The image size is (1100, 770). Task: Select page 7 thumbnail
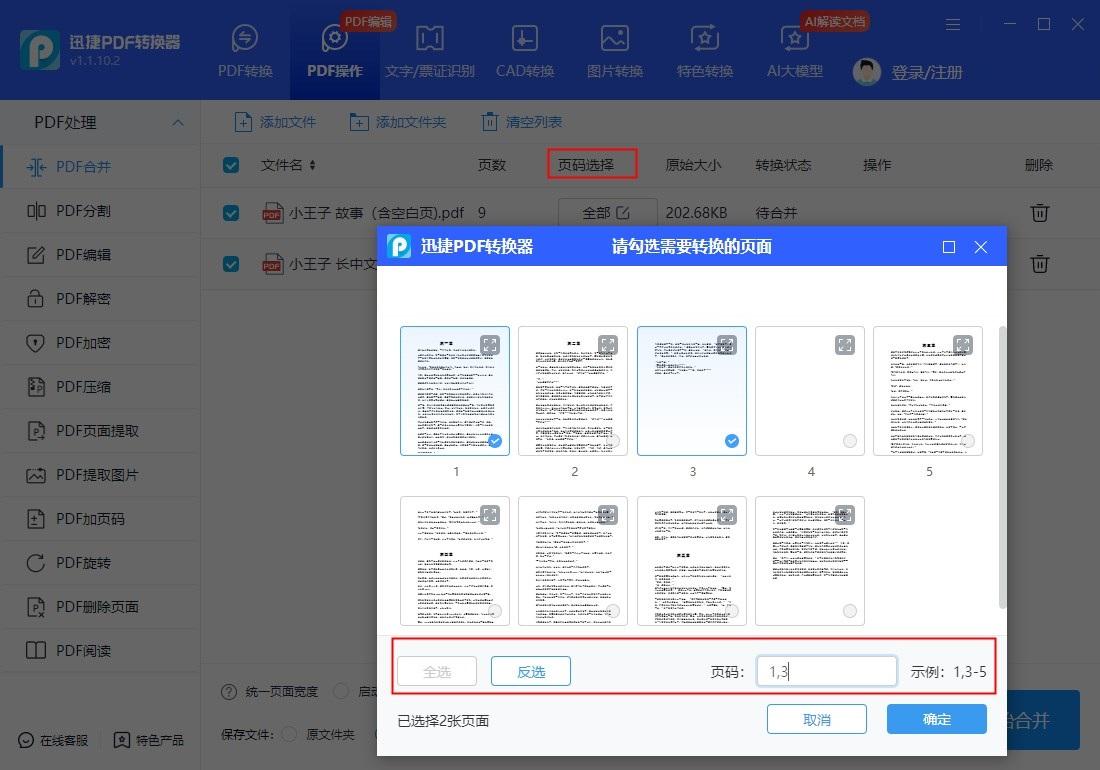[573, 561]
